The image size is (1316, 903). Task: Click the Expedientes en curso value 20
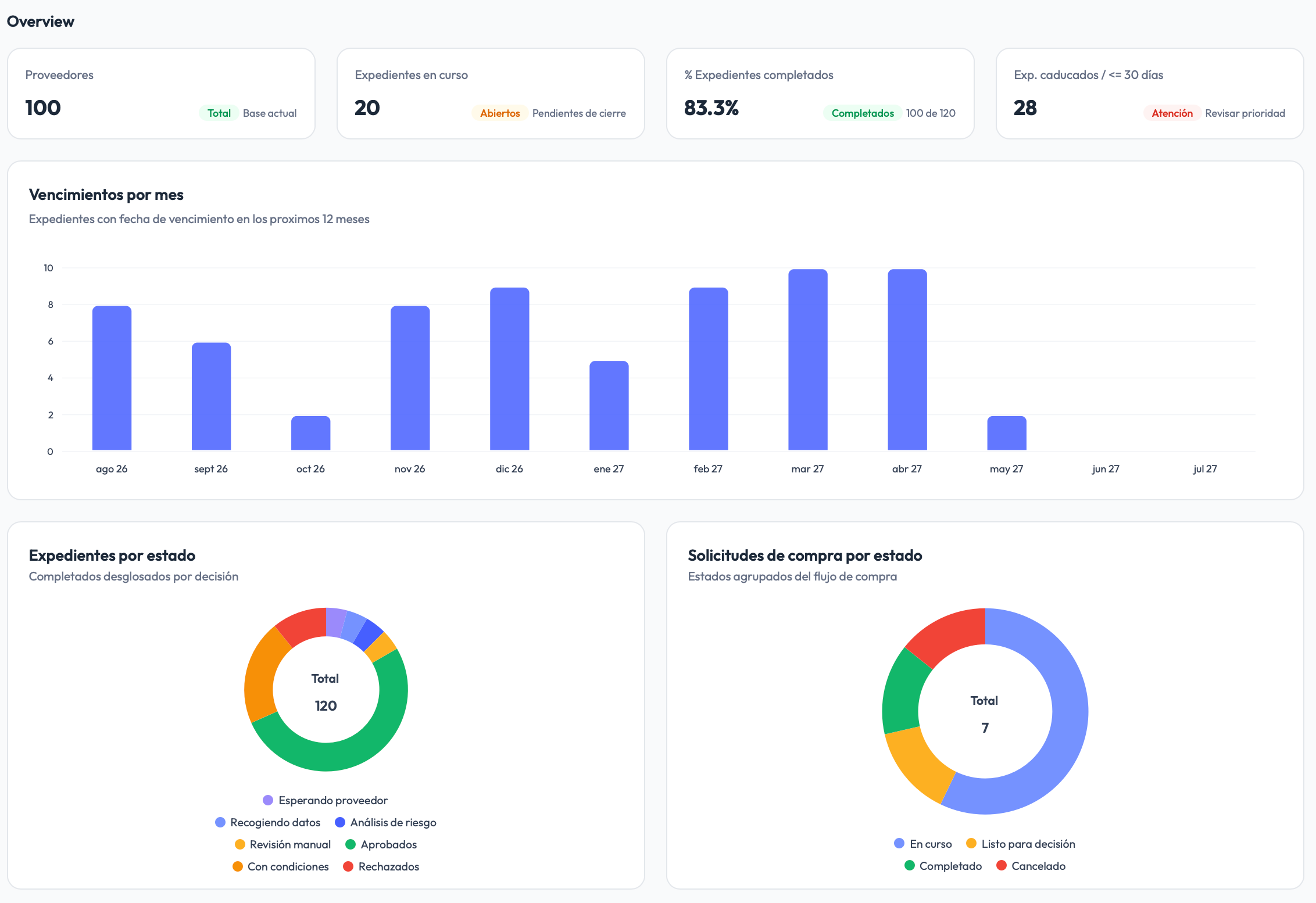[x=367, y=107]
